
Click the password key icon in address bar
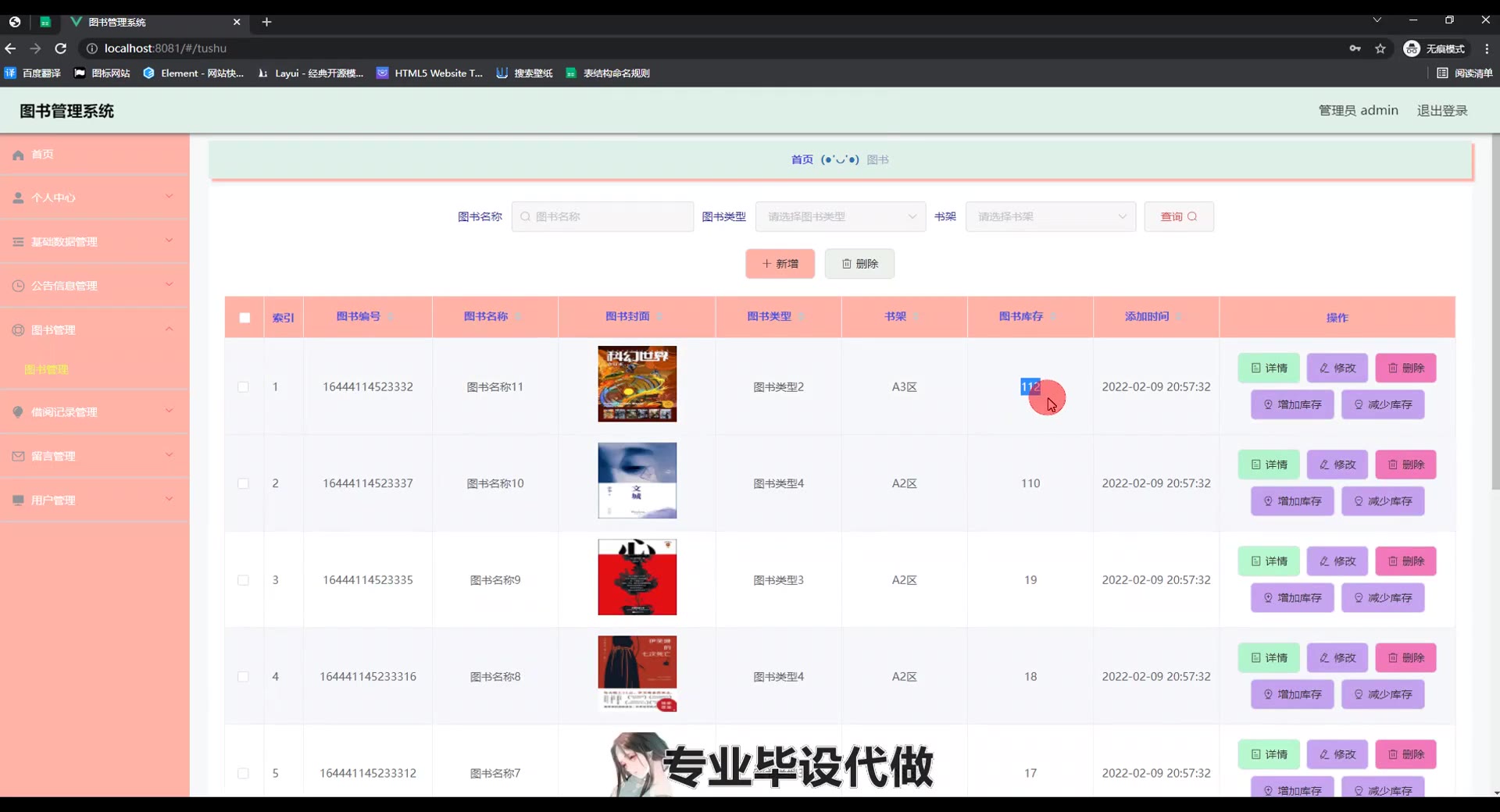click(x=1355, y=48)
